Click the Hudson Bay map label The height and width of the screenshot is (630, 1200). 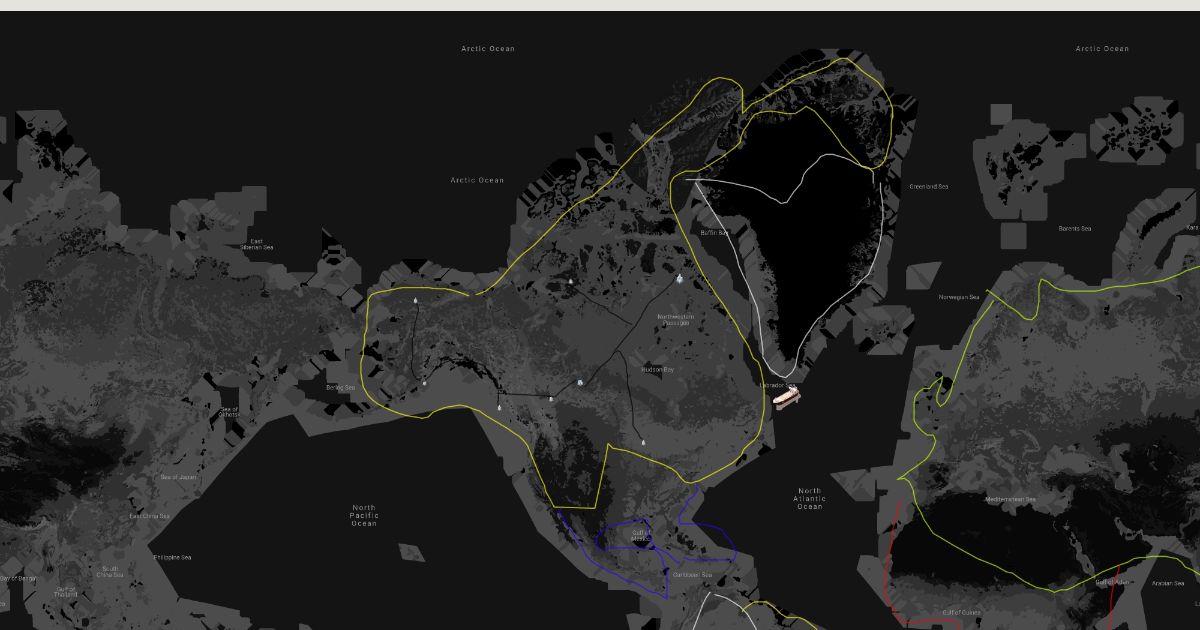657,370
